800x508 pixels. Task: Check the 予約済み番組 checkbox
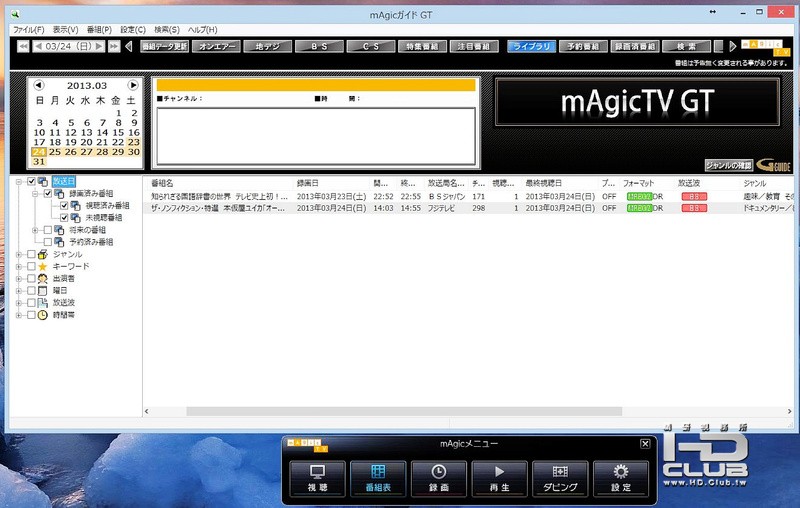48,242
